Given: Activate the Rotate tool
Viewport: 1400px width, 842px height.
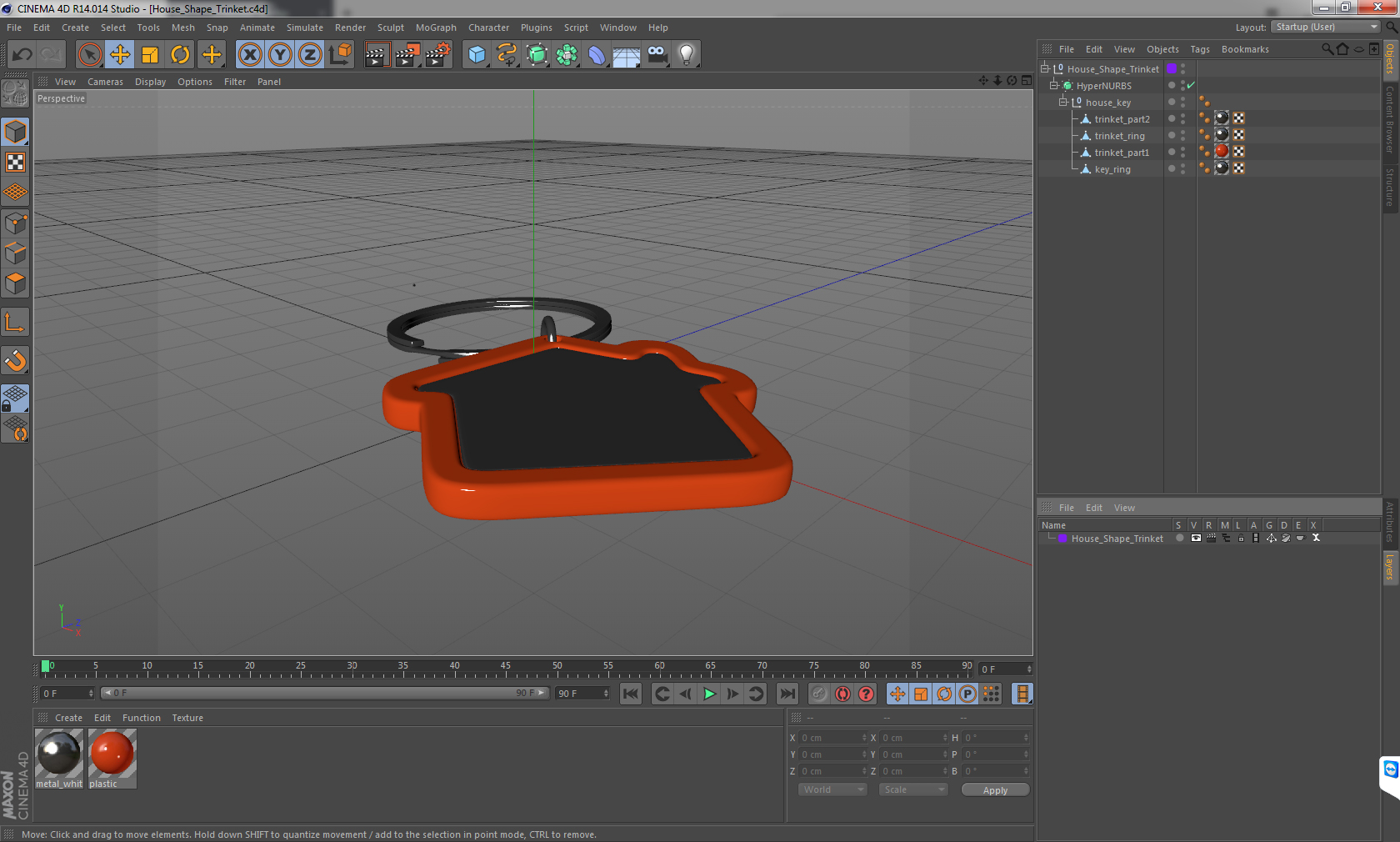Looking at the screenshot, I should (x=180, y=55).
